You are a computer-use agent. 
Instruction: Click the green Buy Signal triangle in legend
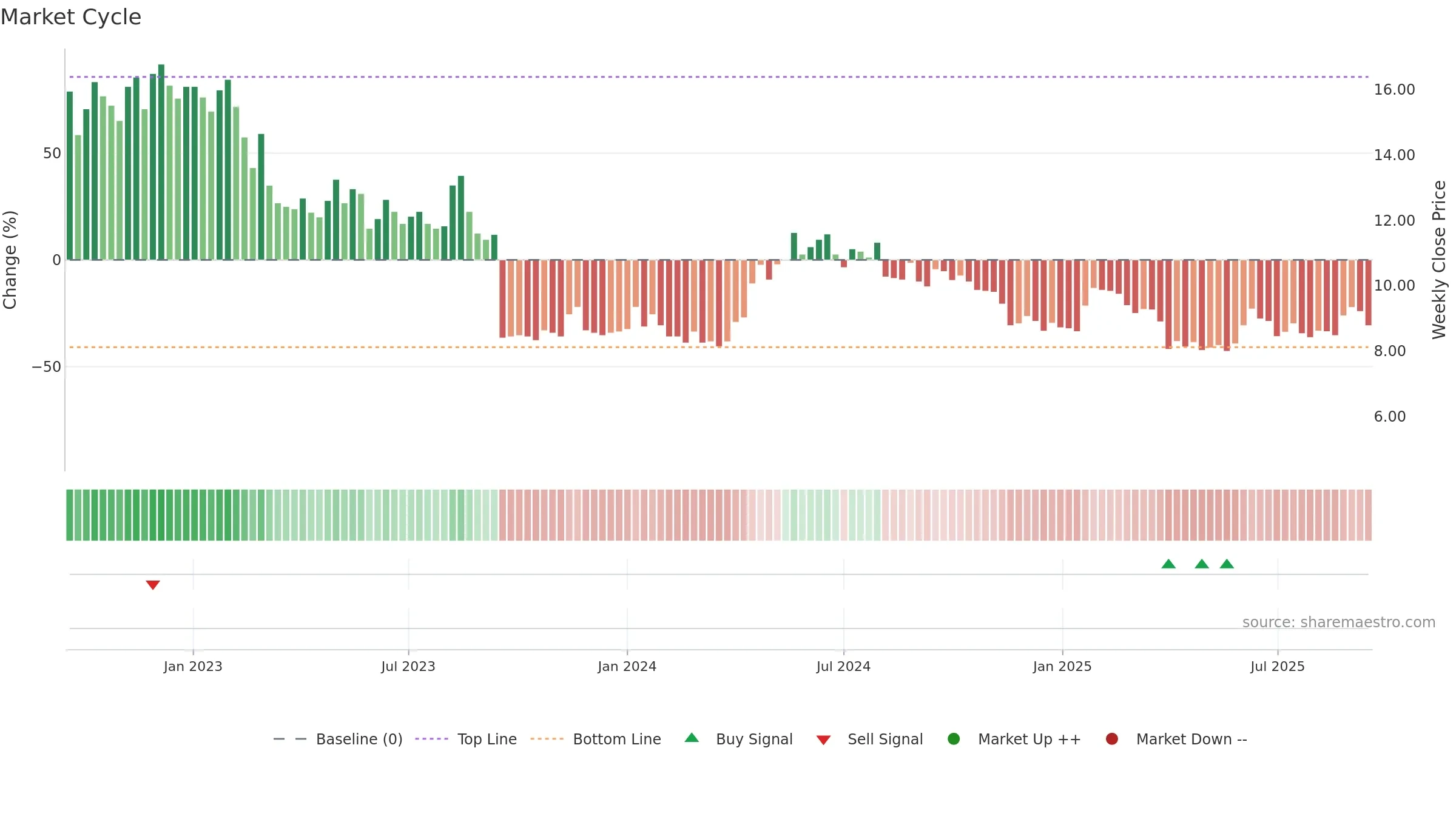(692, 738)
